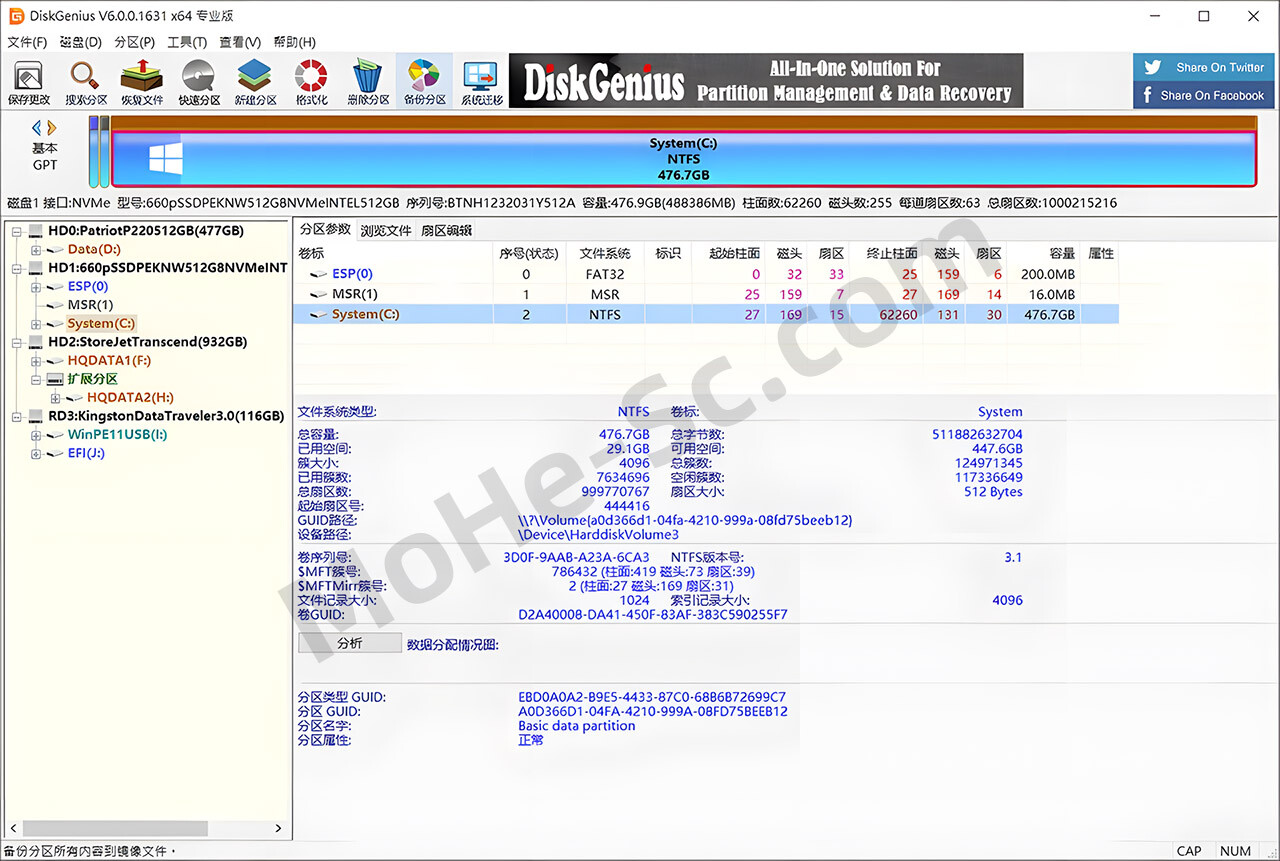Viewport: 1280px width, 861px height.
Task: Switch to the Sector Editor (扇区编辑) tab
Action: pos(446,230)
